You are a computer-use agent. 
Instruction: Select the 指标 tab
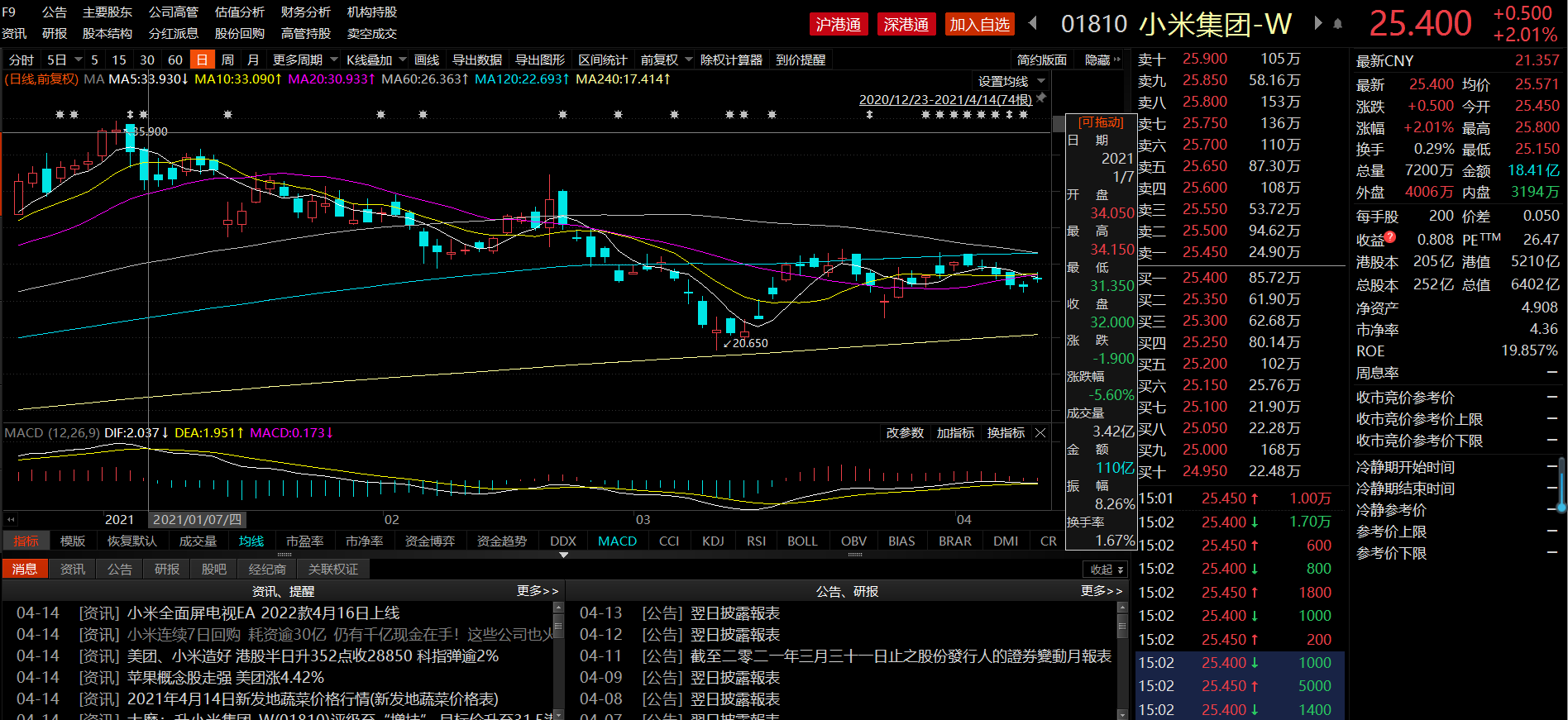click(26, 541)
